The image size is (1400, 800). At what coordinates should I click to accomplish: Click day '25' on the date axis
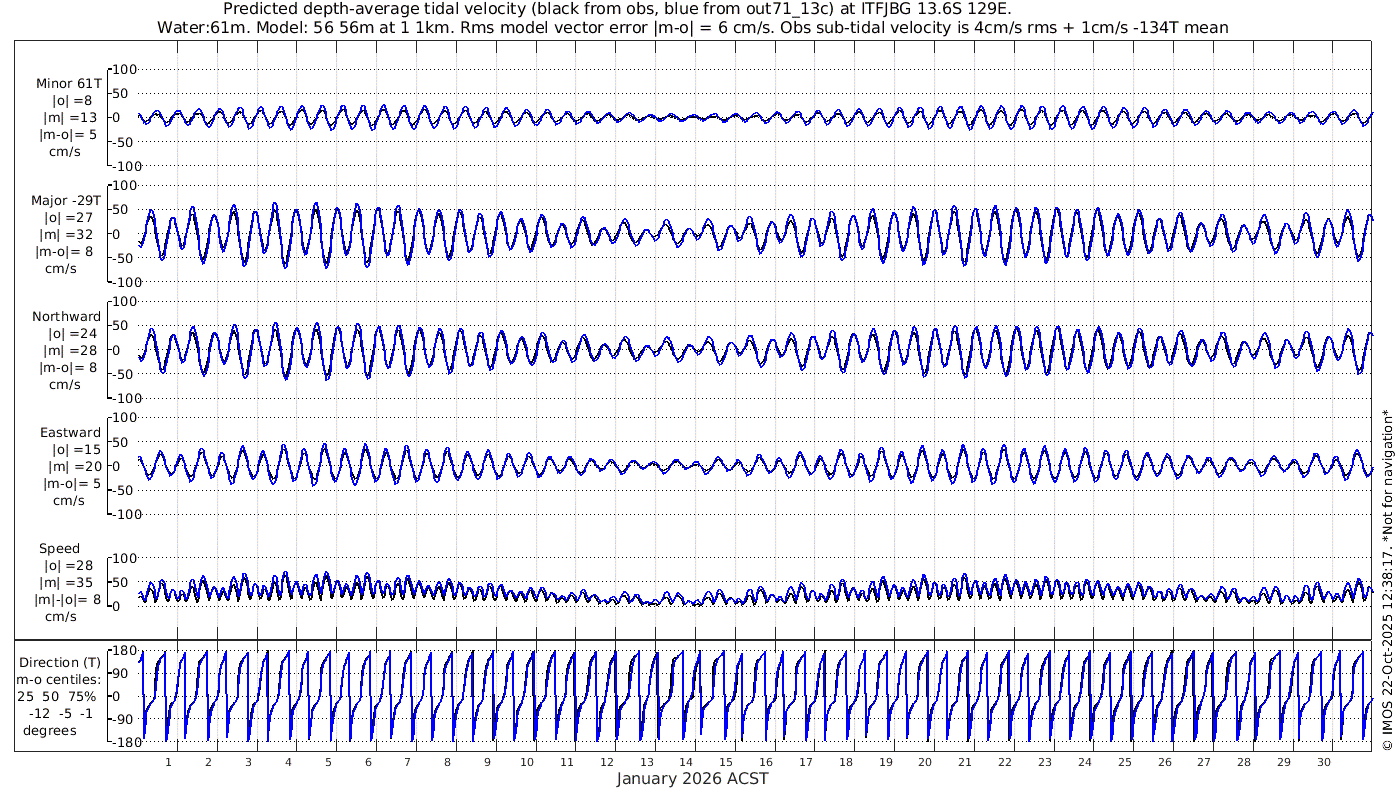1125,762
